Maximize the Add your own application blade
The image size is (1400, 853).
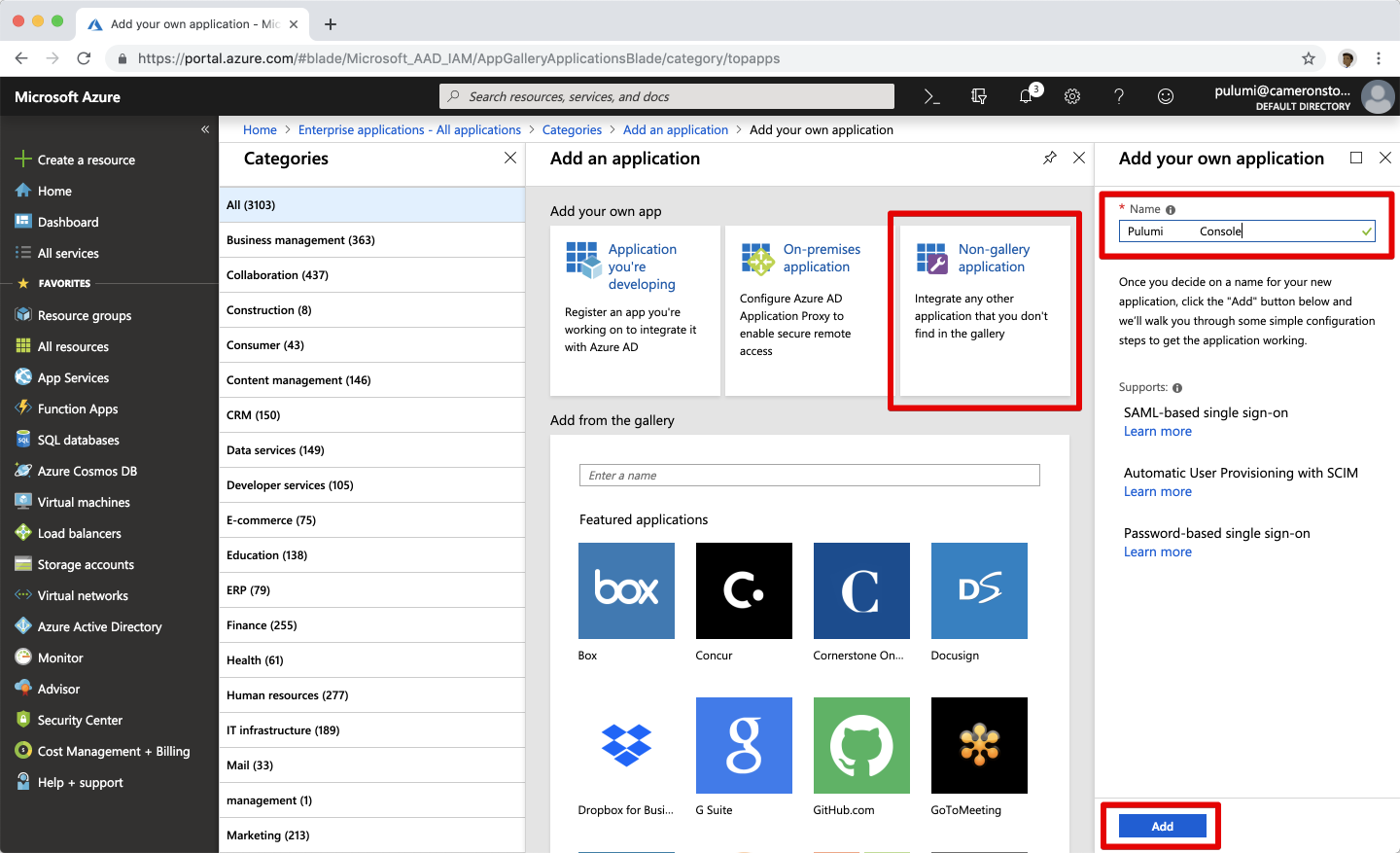tap(1356, 158)
